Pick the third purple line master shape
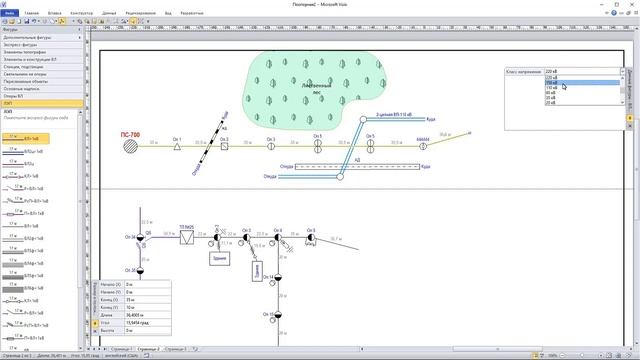The width and height of the screenshot is (640, 360). point(18,164)
